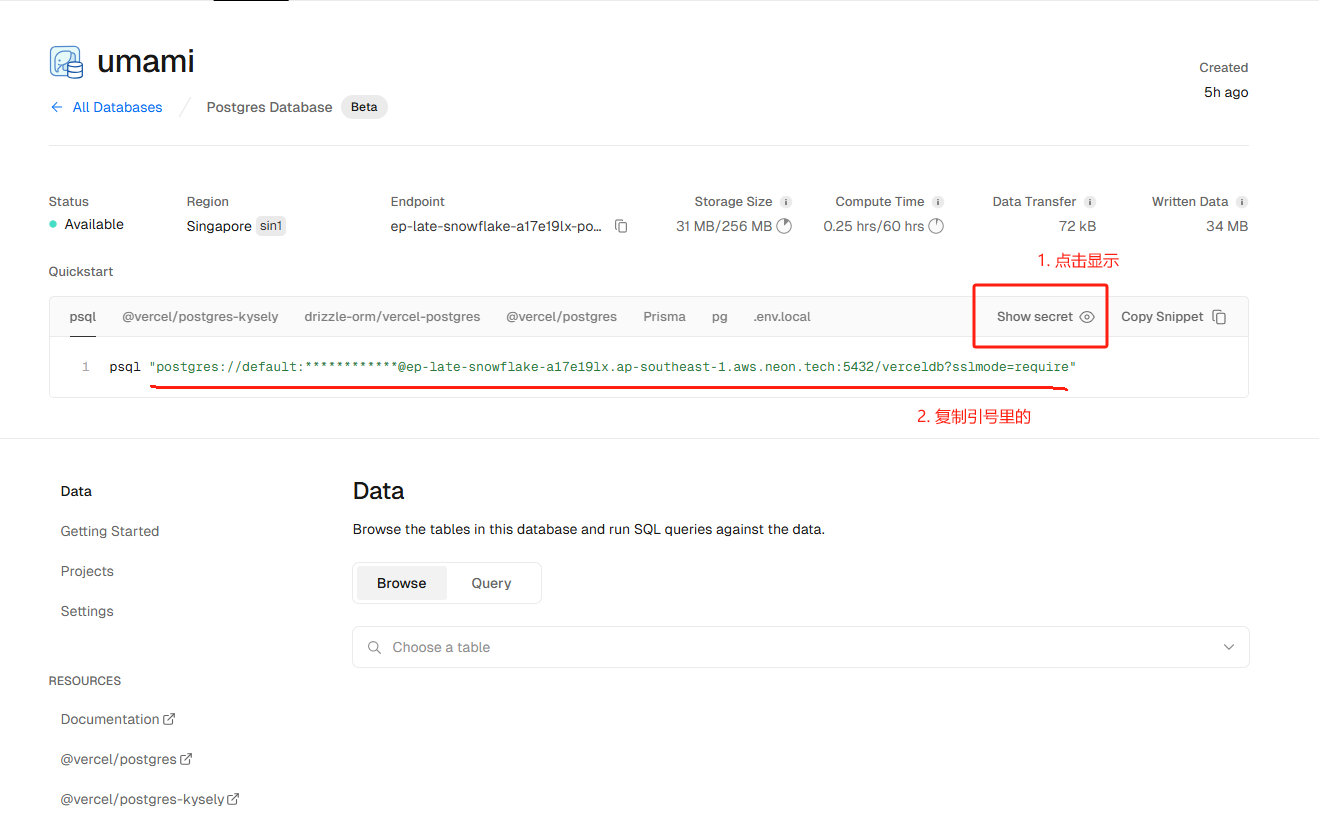
Task: Open the Documentation resource link
Action: click(118, 719)
